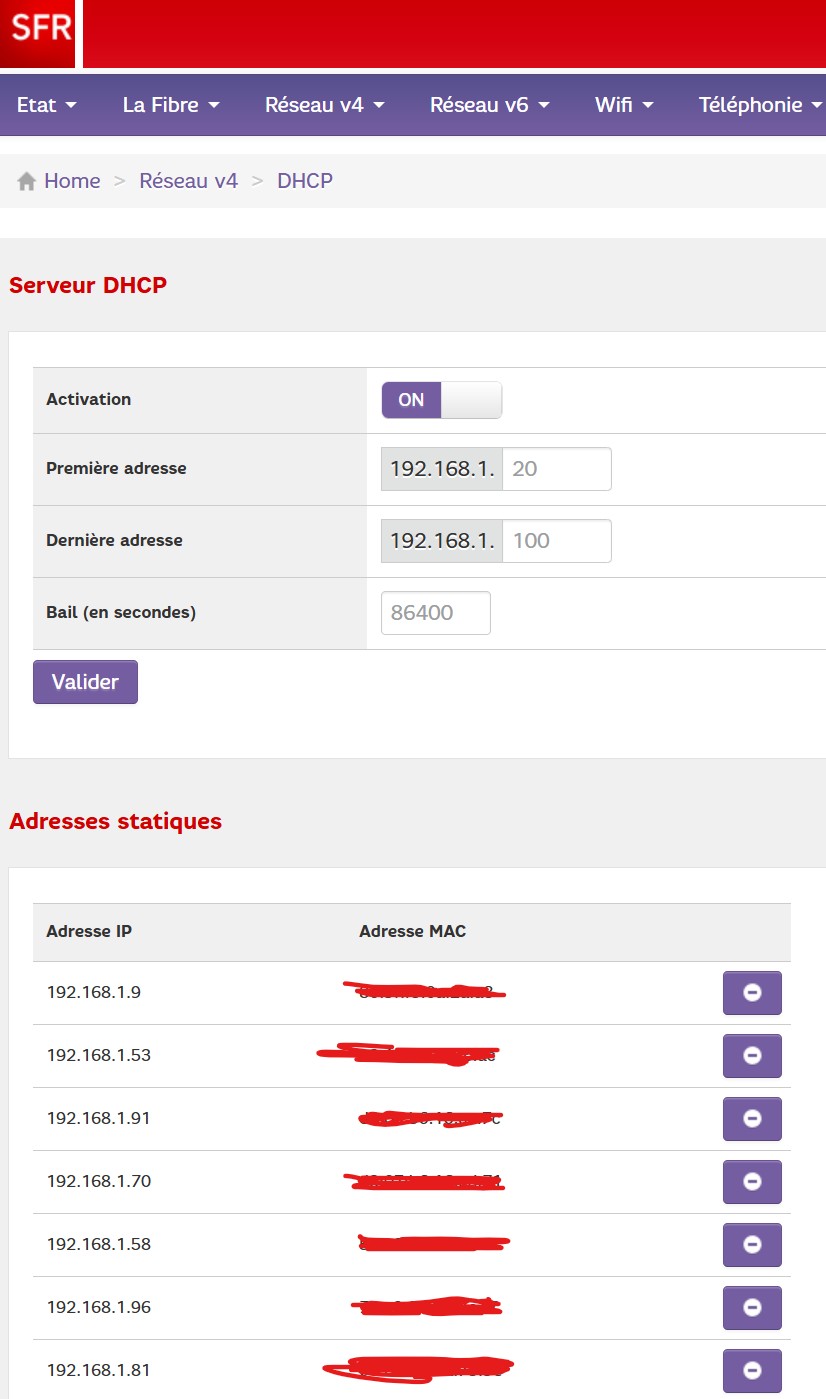826x1399 pixels.
Task: Remove static address 192.168.1.81
Action: click(752, 1371)
